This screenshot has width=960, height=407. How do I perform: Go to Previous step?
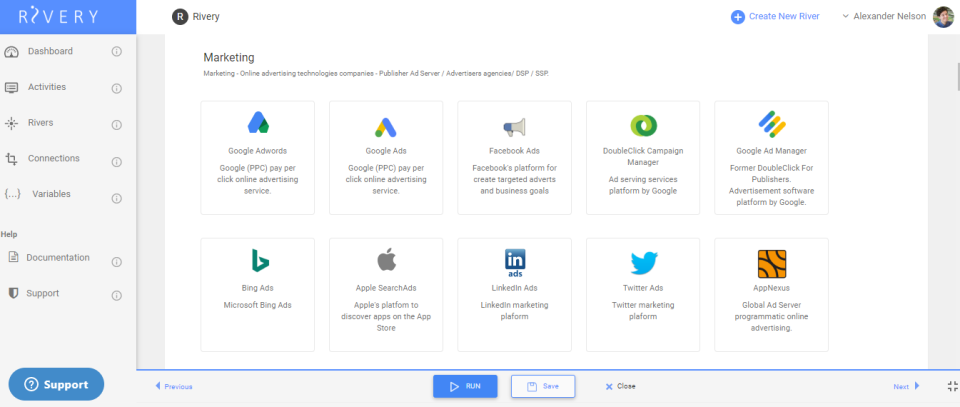[x=174, y=386]
